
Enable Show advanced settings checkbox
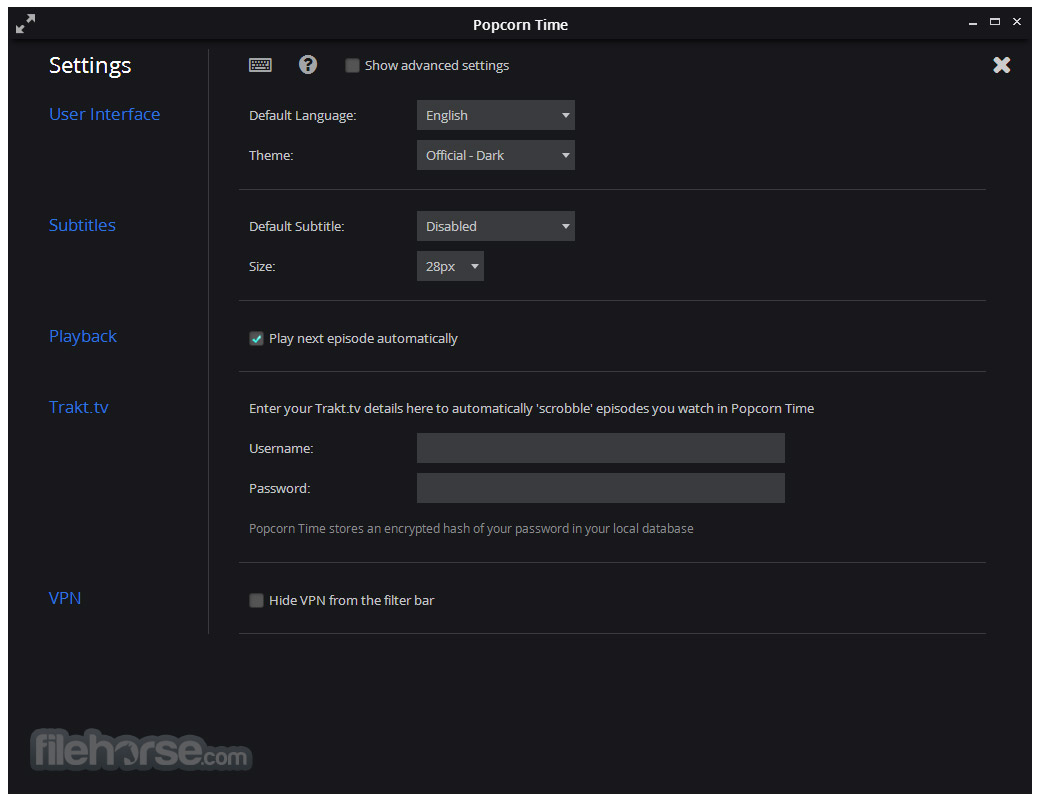(352, 66)
